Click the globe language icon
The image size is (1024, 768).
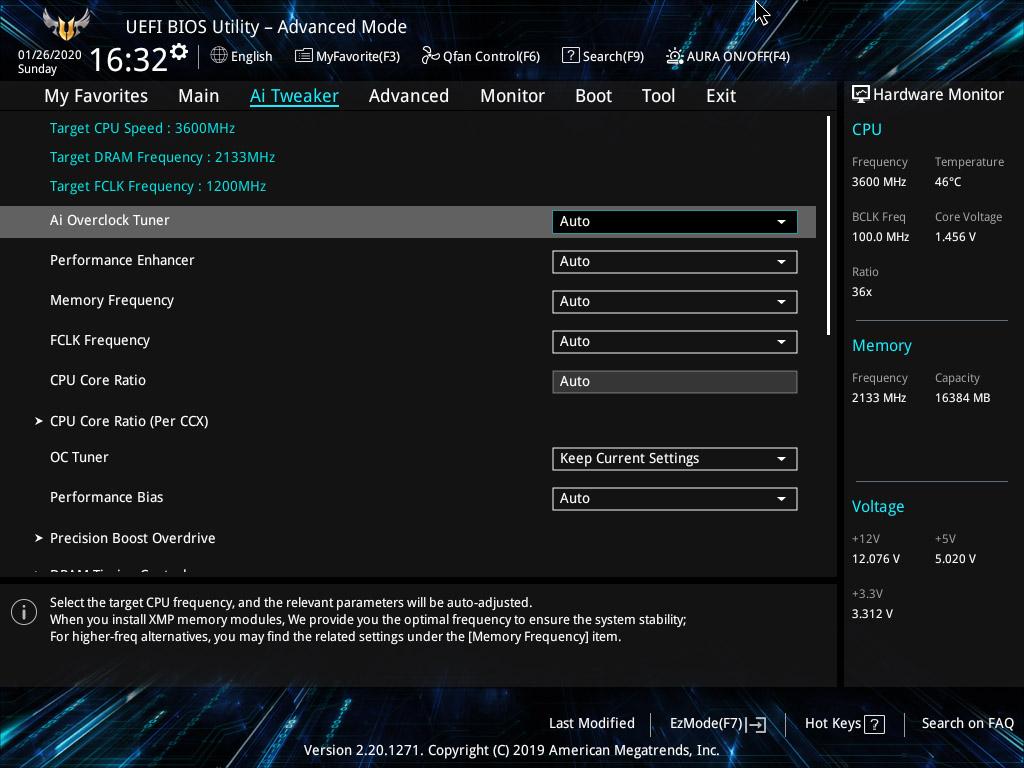click(x=219, y=56)
